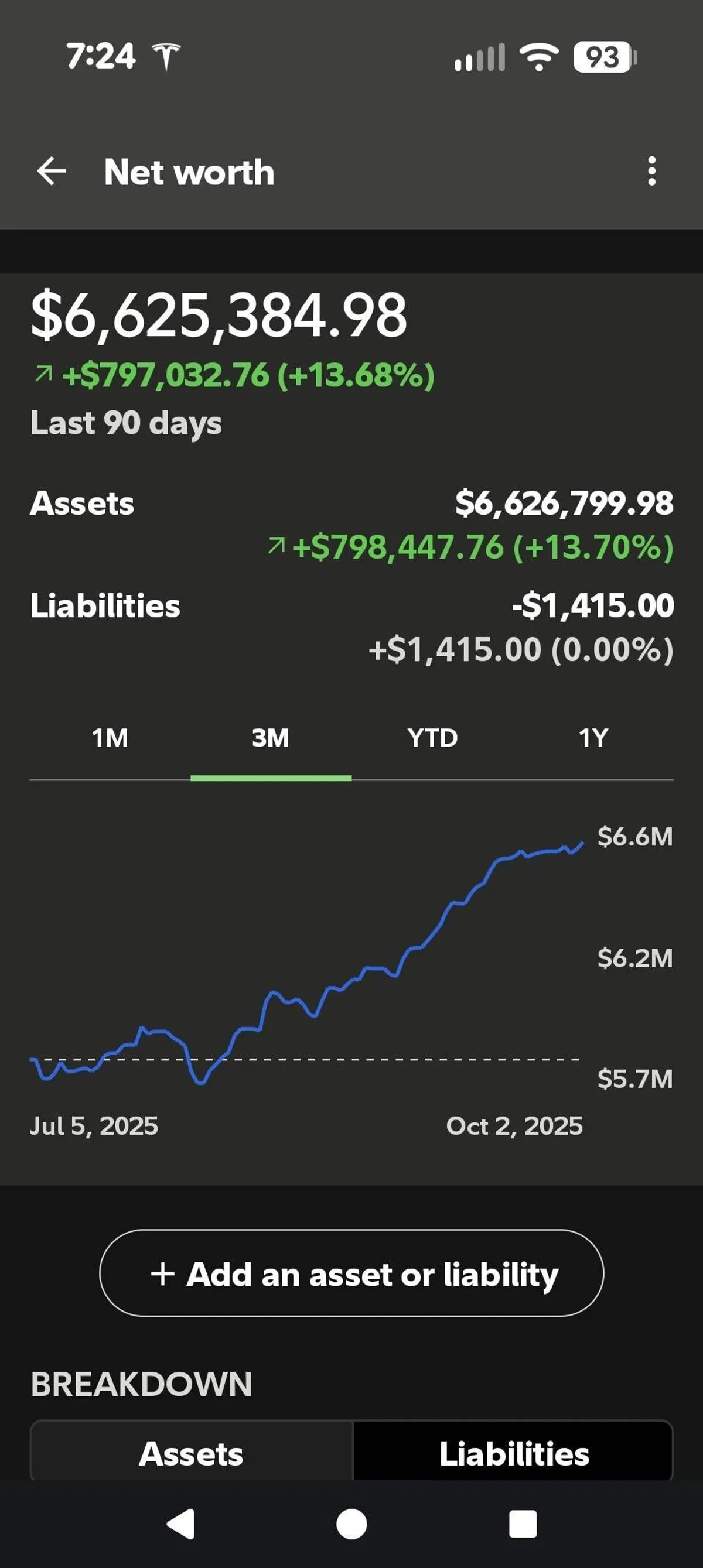
Task: Open the three-dot overflow menu
Action: 652,171
